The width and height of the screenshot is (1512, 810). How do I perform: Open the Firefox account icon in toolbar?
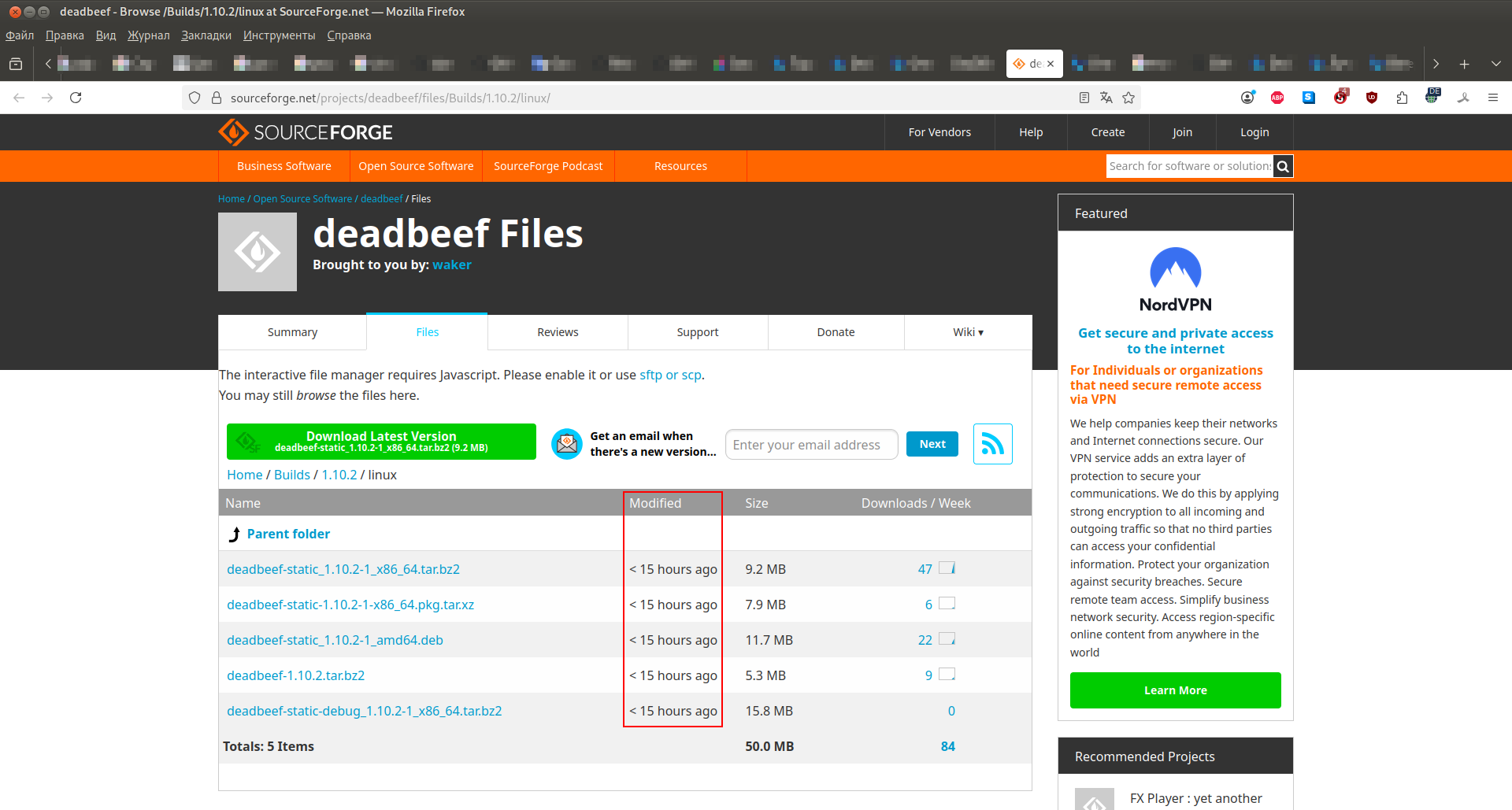click(x=1247, y=98)
